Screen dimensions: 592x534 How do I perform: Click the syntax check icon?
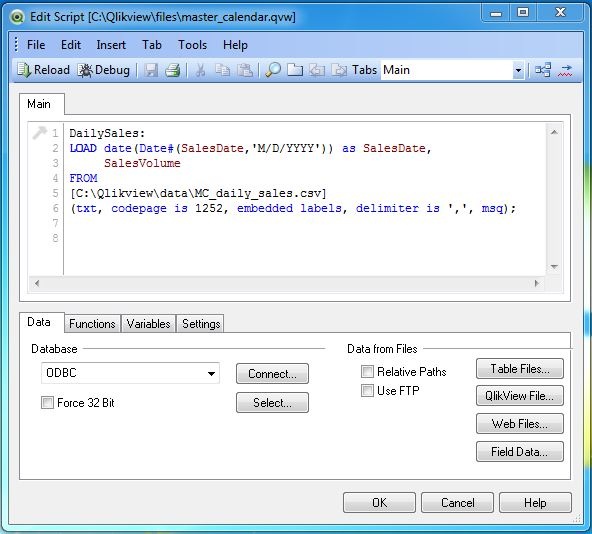(565, 70)
